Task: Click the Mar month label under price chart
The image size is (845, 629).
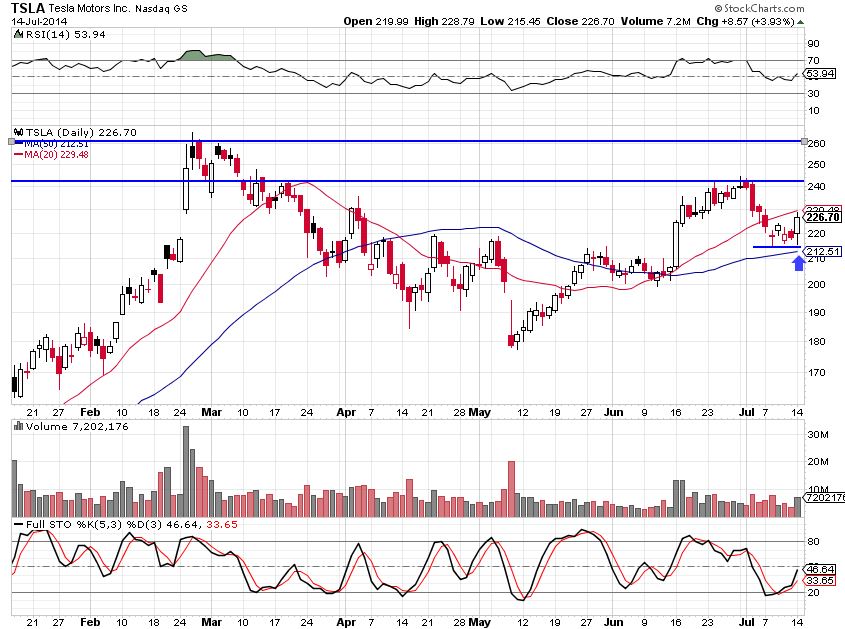Action: coord(211,412)
